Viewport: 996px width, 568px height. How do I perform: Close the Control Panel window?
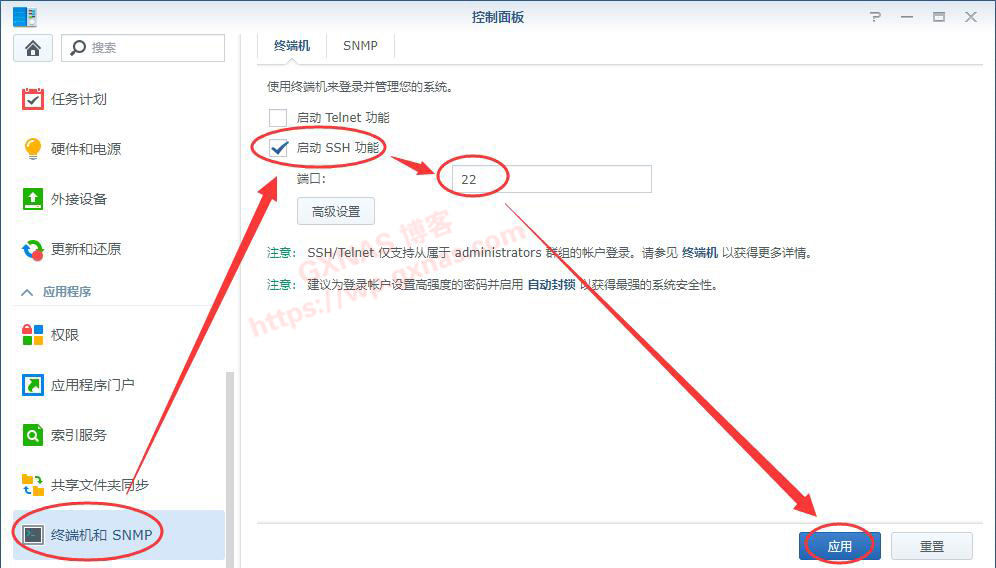click(971, 17)
